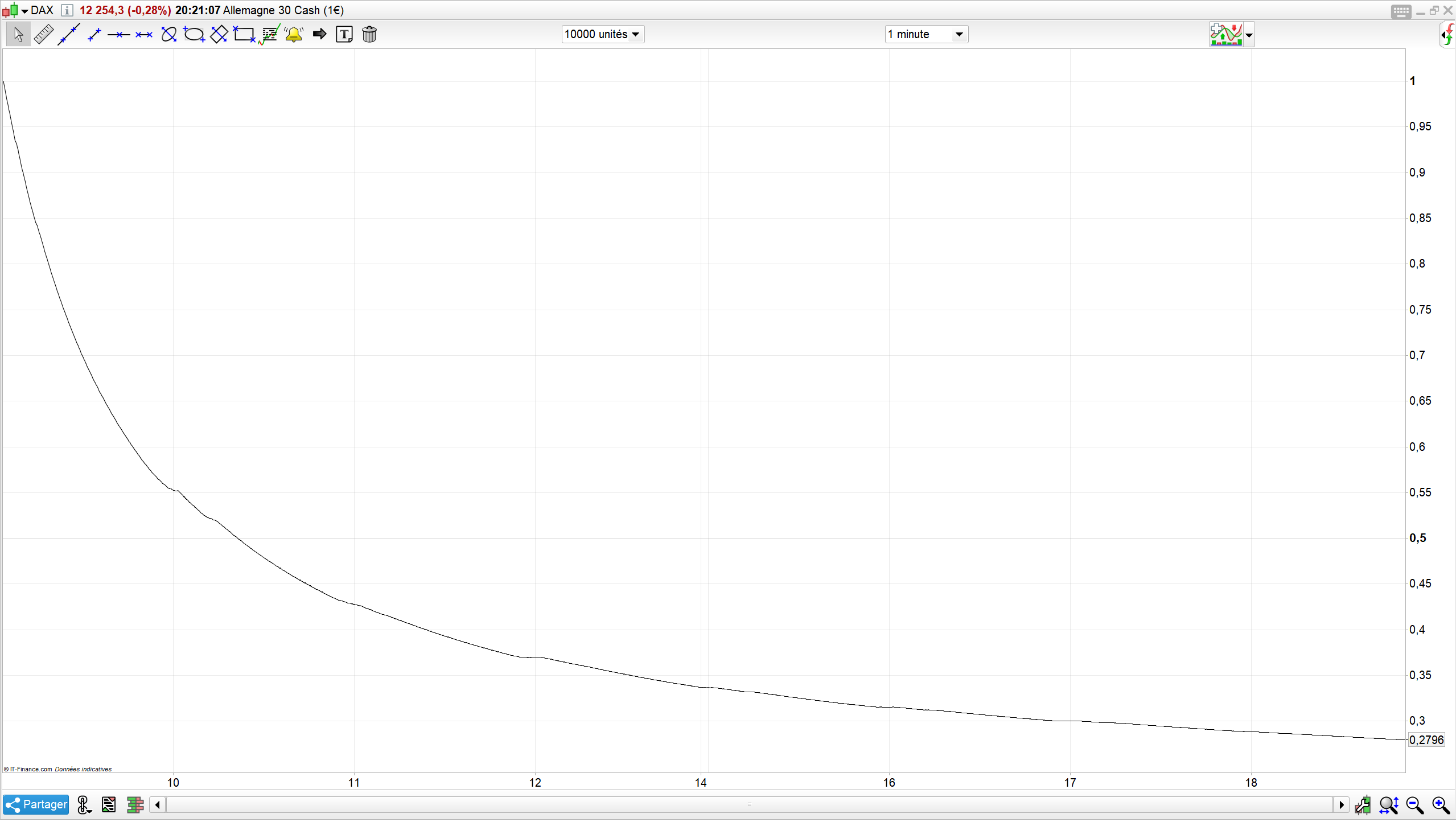Viewport: 1456px width, 822px height.
Task: Choose the ellipse drawing tool
Action: point(194,35)
